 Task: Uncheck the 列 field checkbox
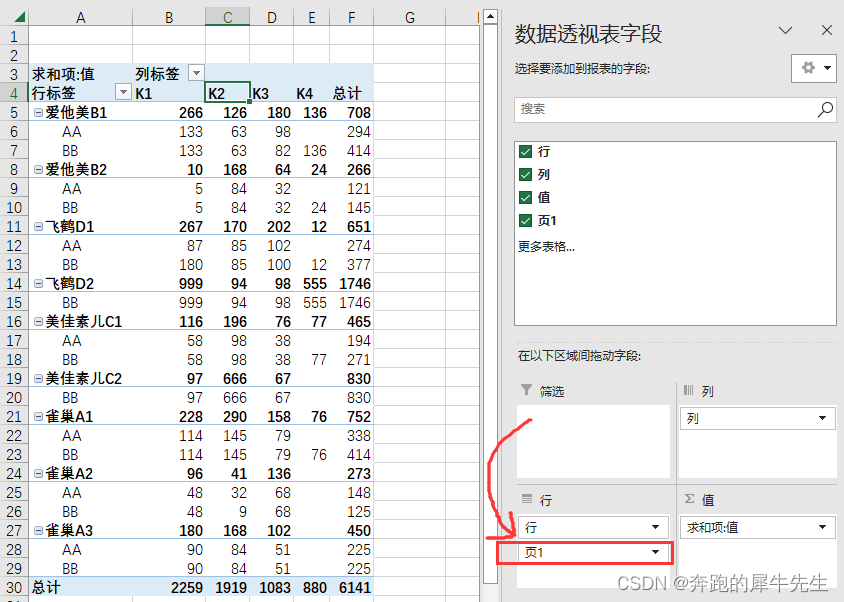[525, 174]
